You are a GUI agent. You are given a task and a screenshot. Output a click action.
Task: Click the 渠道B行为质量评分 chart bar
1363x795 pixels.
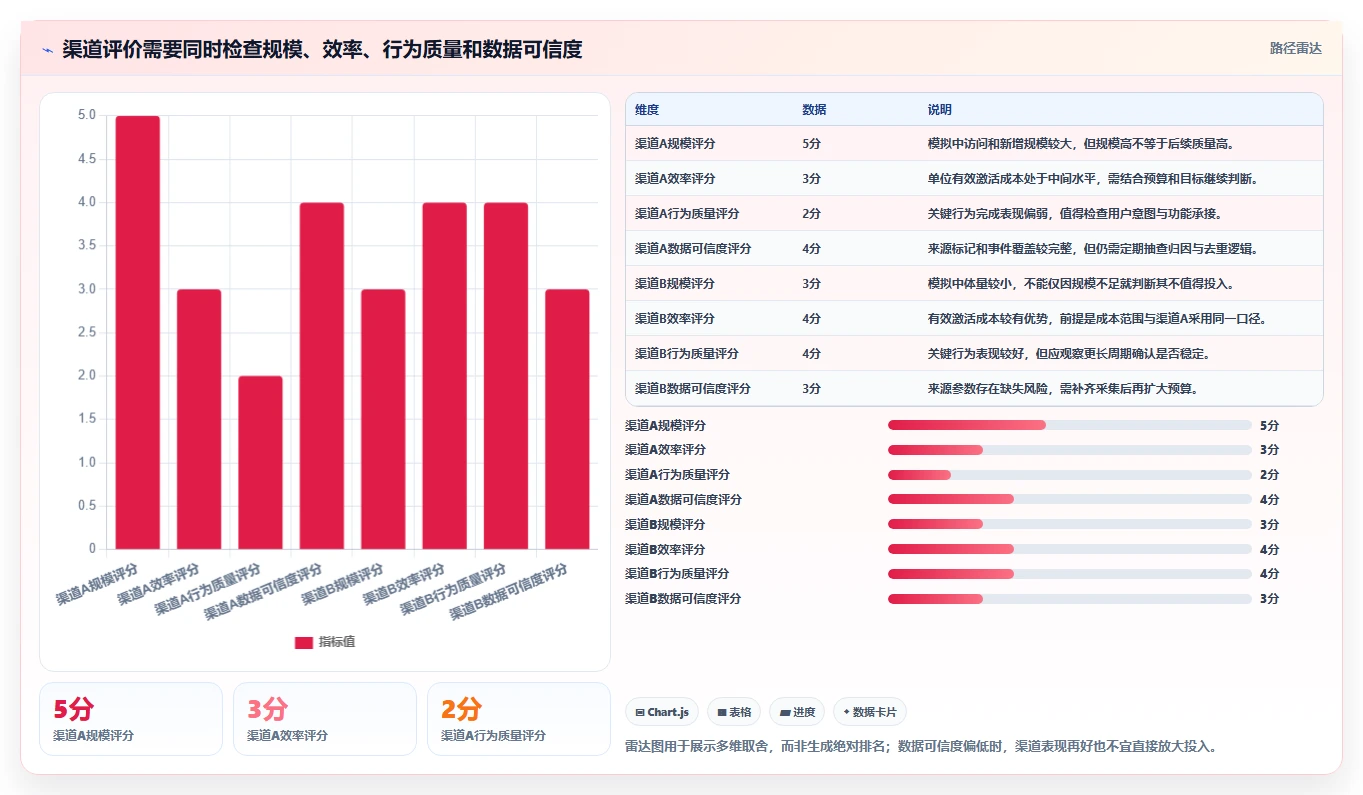[x=506, y=376]
